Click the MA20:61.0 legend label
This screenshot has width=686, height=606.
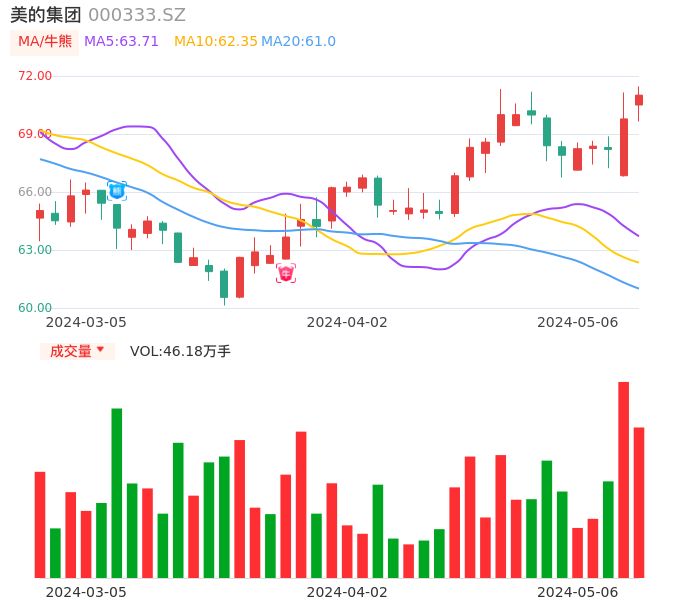pos(298,42)
